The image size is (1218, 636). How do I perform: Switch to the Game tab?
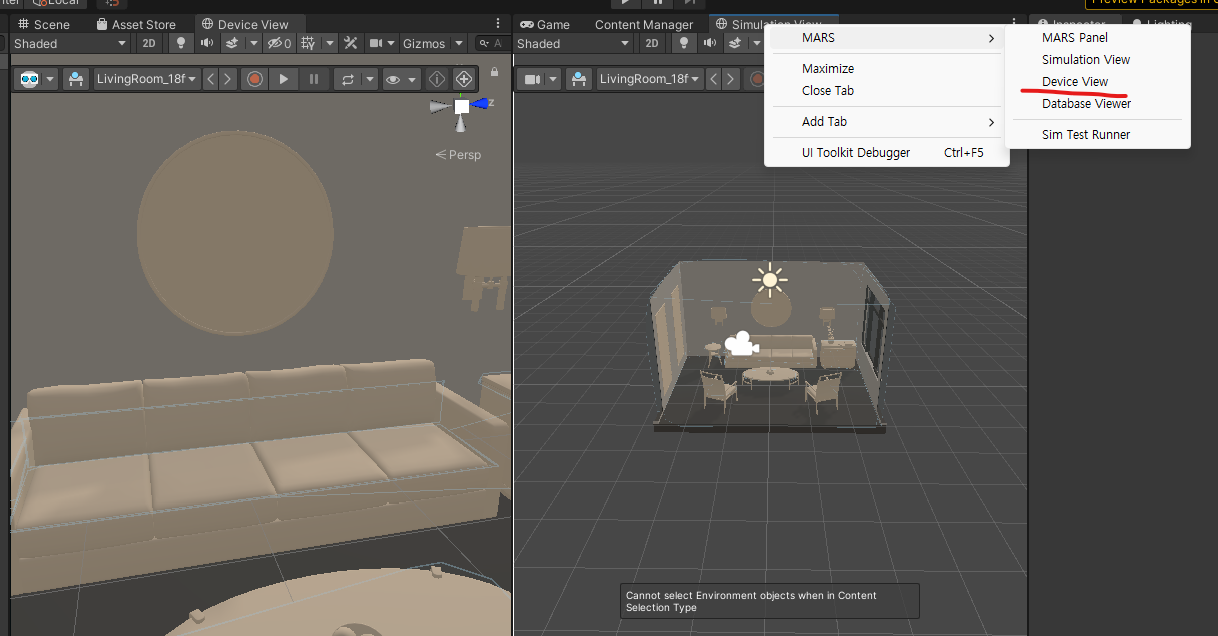tap(546, 24)
